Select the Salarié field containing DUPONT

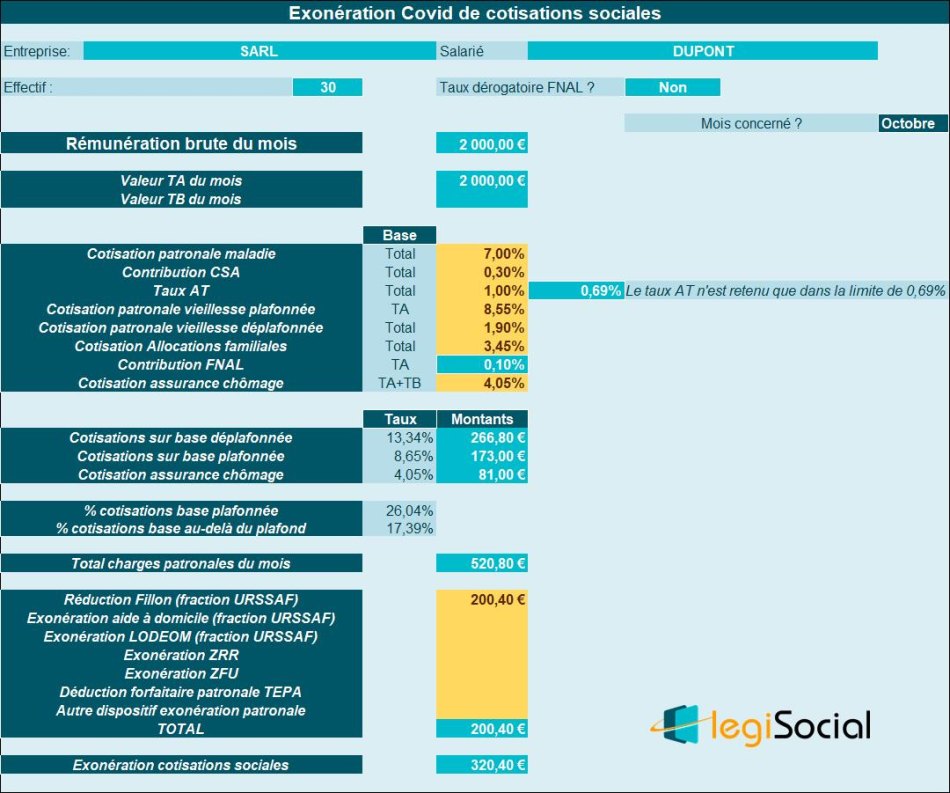click(x=702, y=51)
